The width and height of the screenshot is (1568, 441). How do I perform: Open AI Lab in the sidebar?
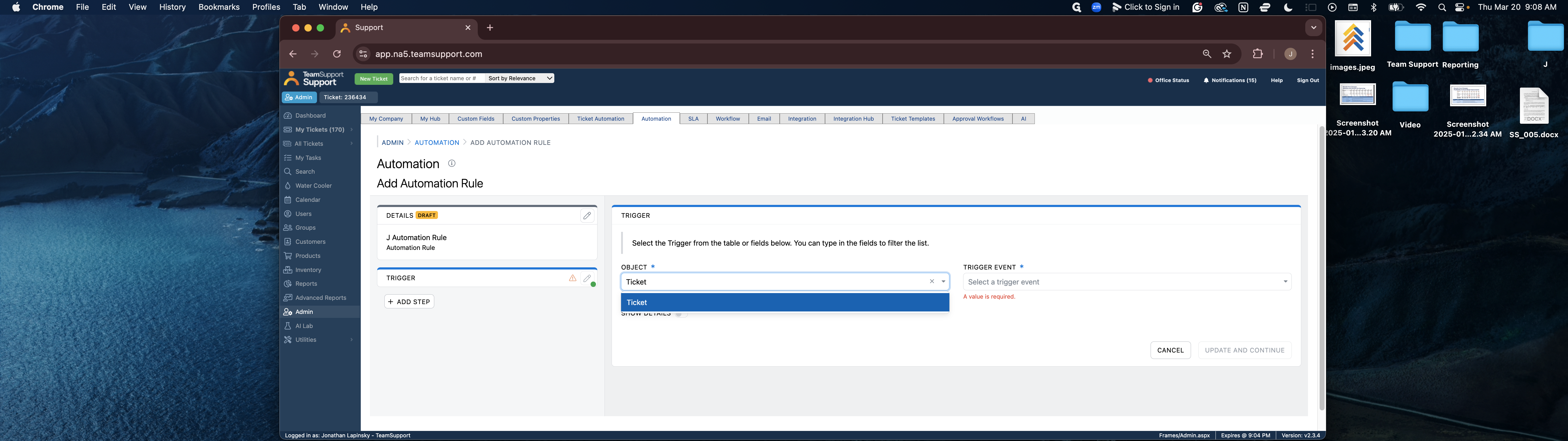coord(304,326)
